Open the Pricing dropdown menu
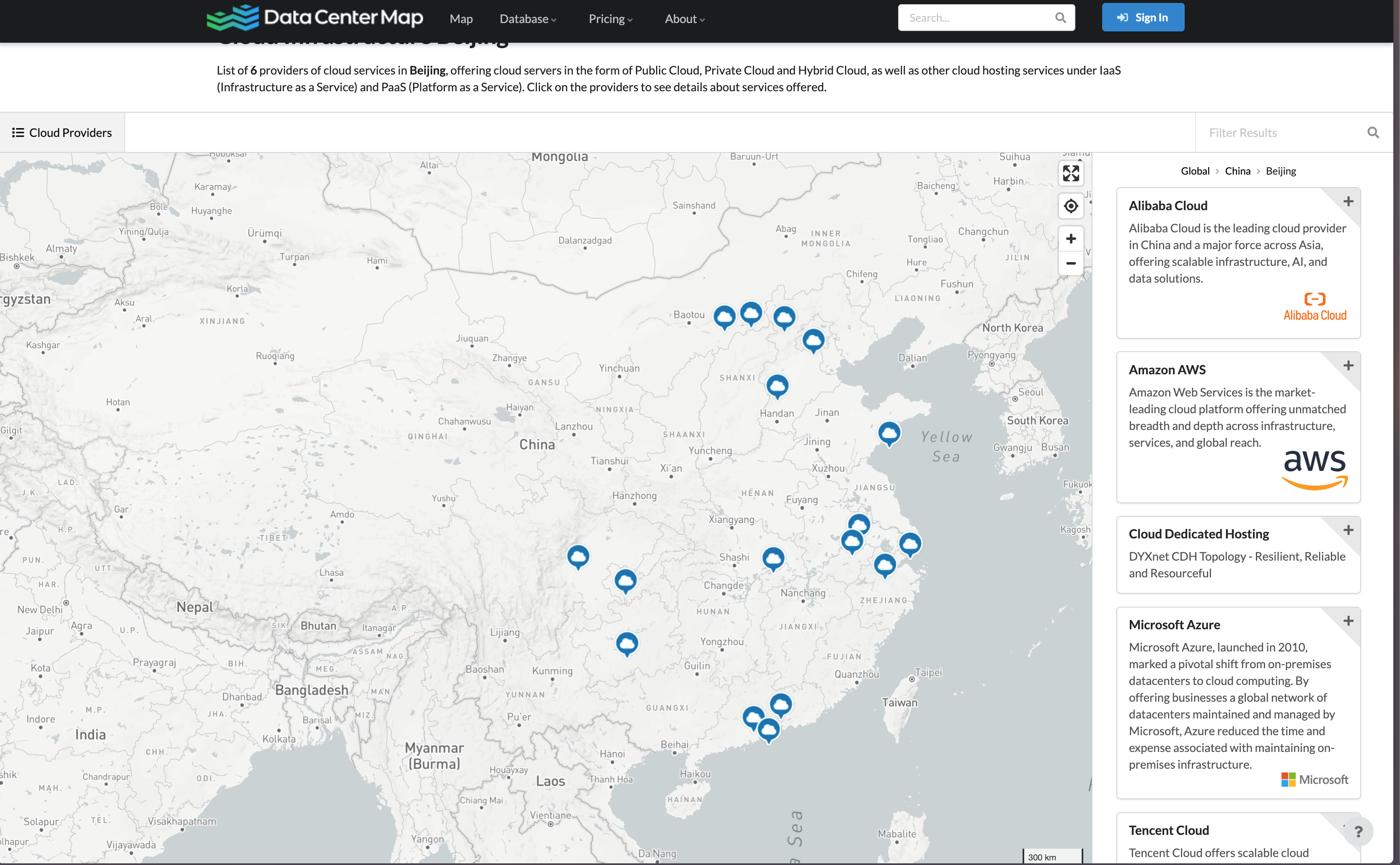Screen dimensions: 1400x865 coord(610,19)
